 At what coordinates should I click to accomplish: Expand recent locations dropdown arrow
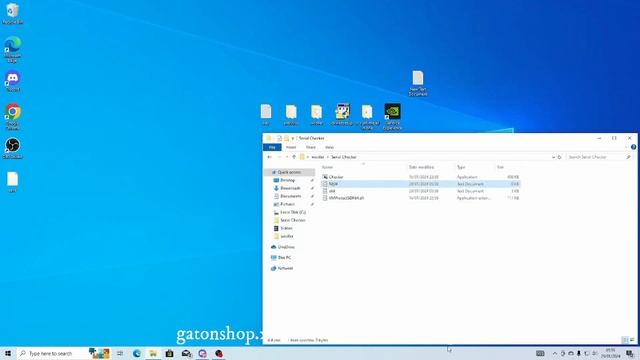[287, 157]
